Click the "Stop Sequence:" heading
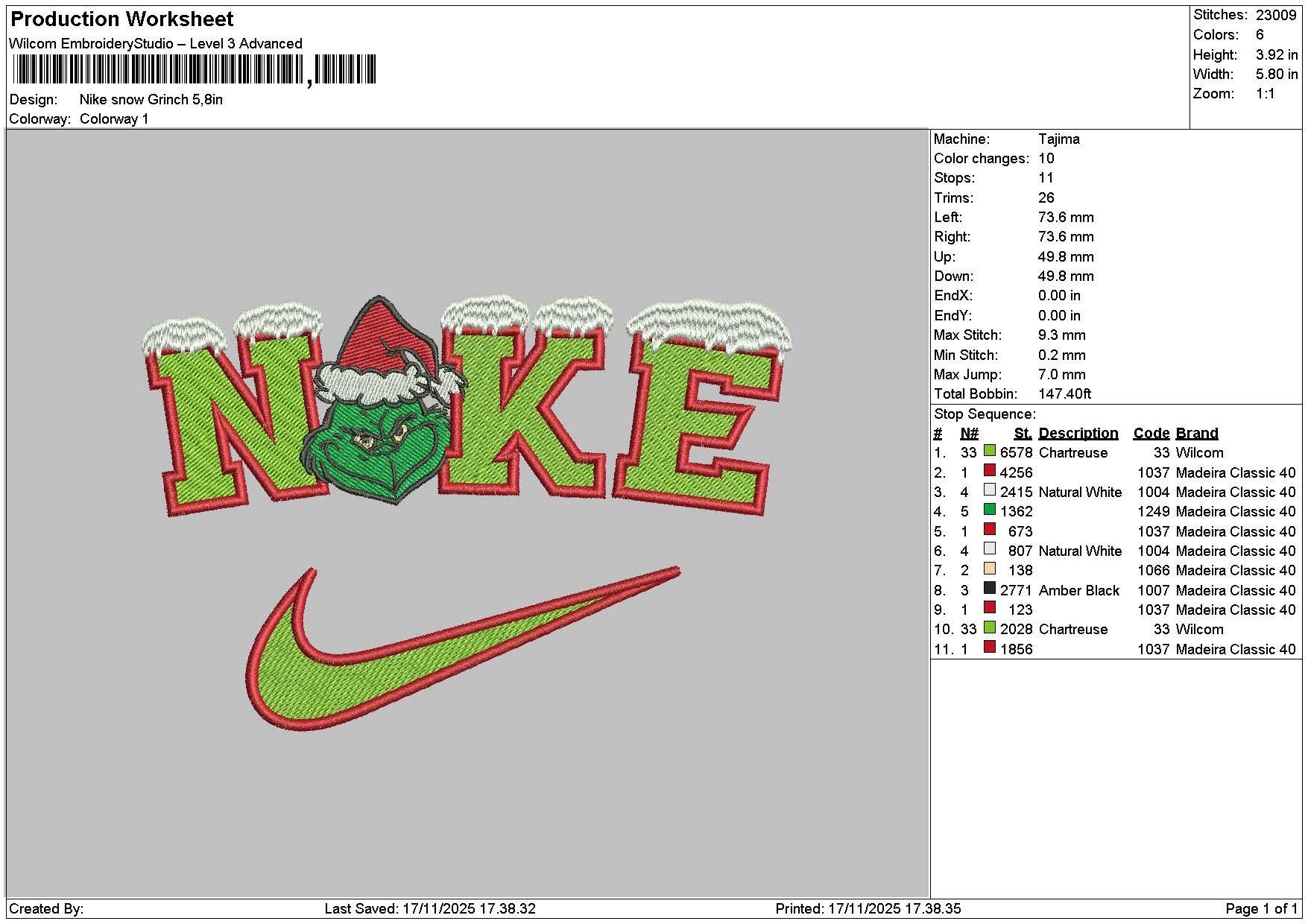The width and height of the screenshot is (1308, 924). (985, 414)
